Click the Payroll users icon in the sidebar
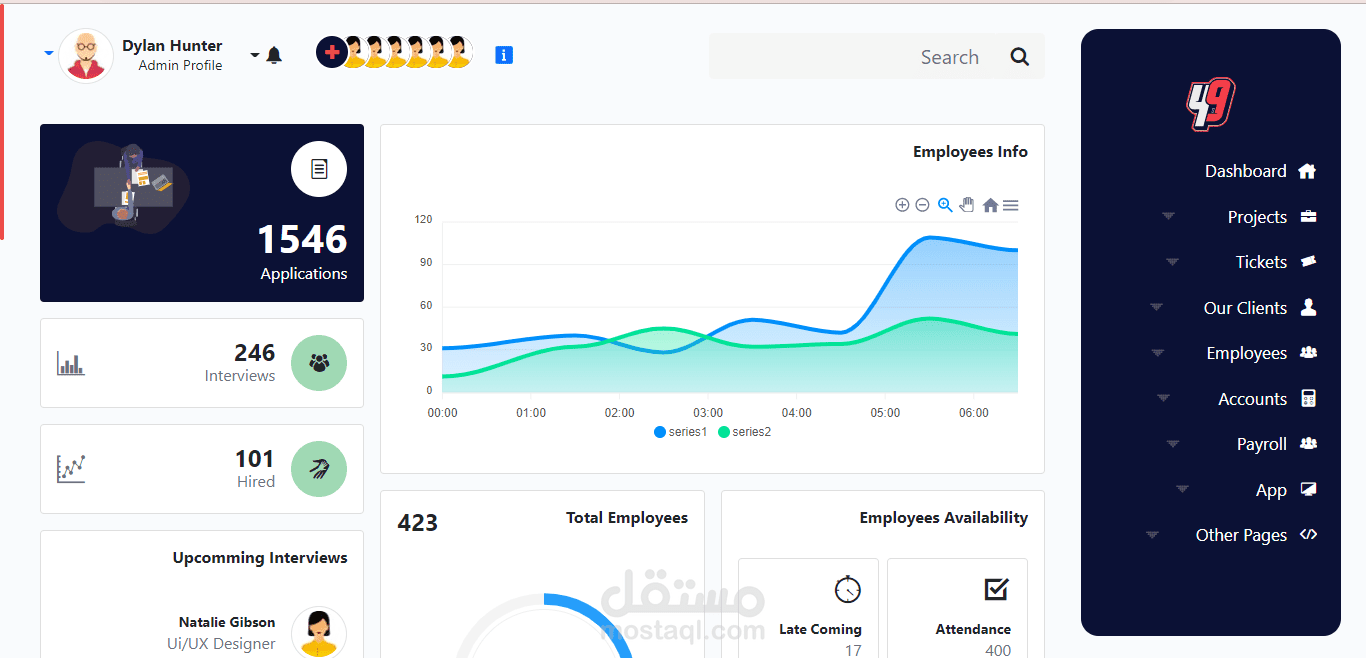Image resolution: width=1366 pixels, height=658 pixels. (1308, 444)
